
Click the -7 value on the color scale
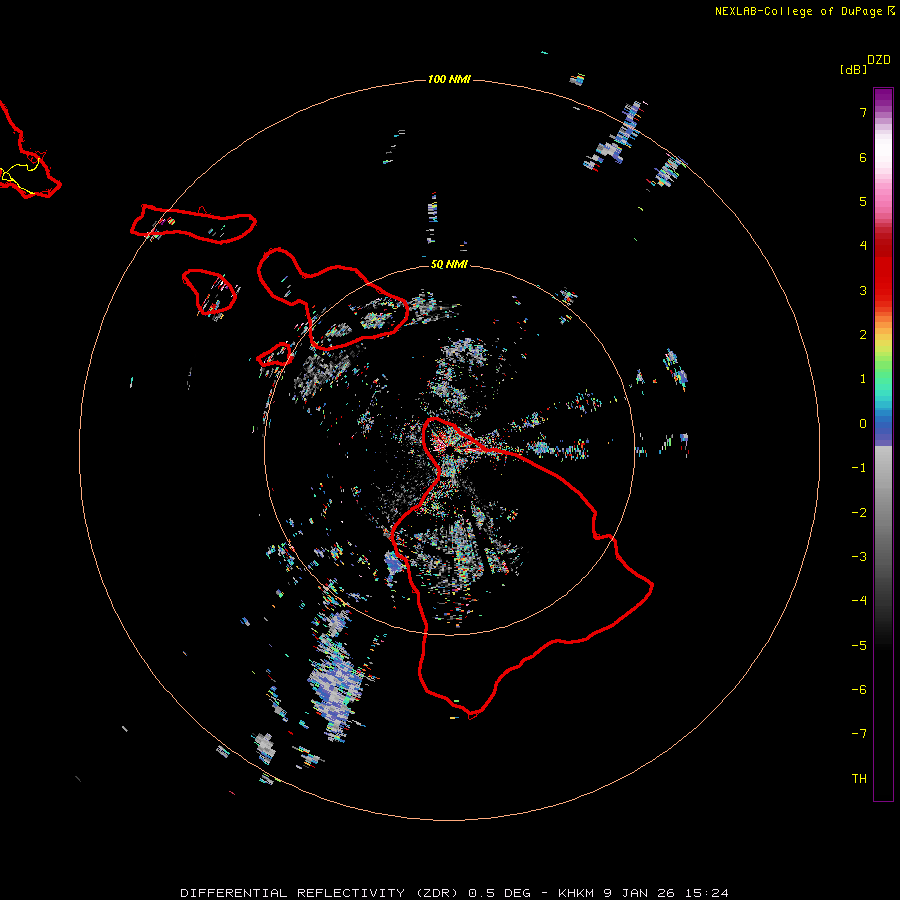pyautogui.click(x=859, y=734)
